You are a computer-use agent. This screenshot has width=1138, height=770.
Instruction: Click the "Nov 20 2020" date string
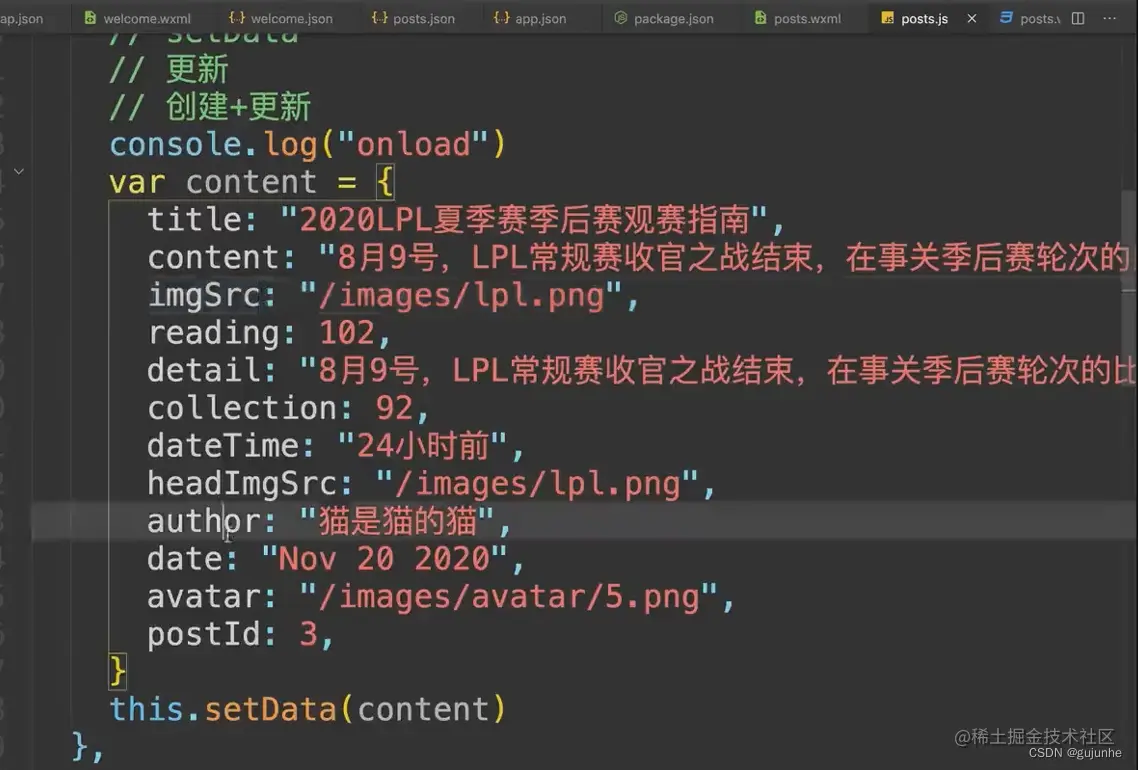click(384, 559)
